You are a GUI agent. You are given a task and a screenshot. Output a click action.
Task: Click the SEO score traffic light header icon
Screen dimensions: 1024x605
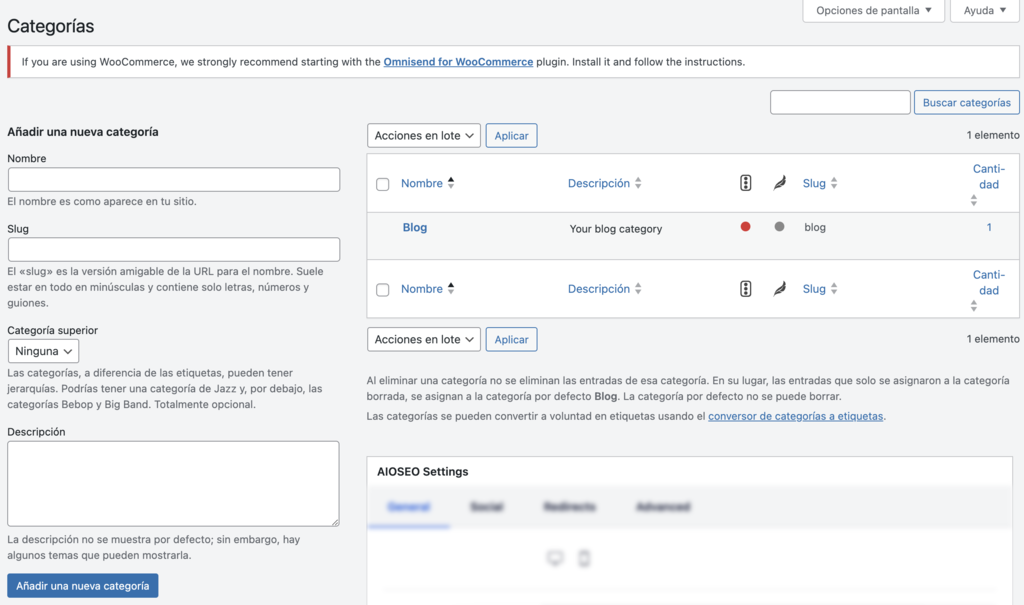745,183
